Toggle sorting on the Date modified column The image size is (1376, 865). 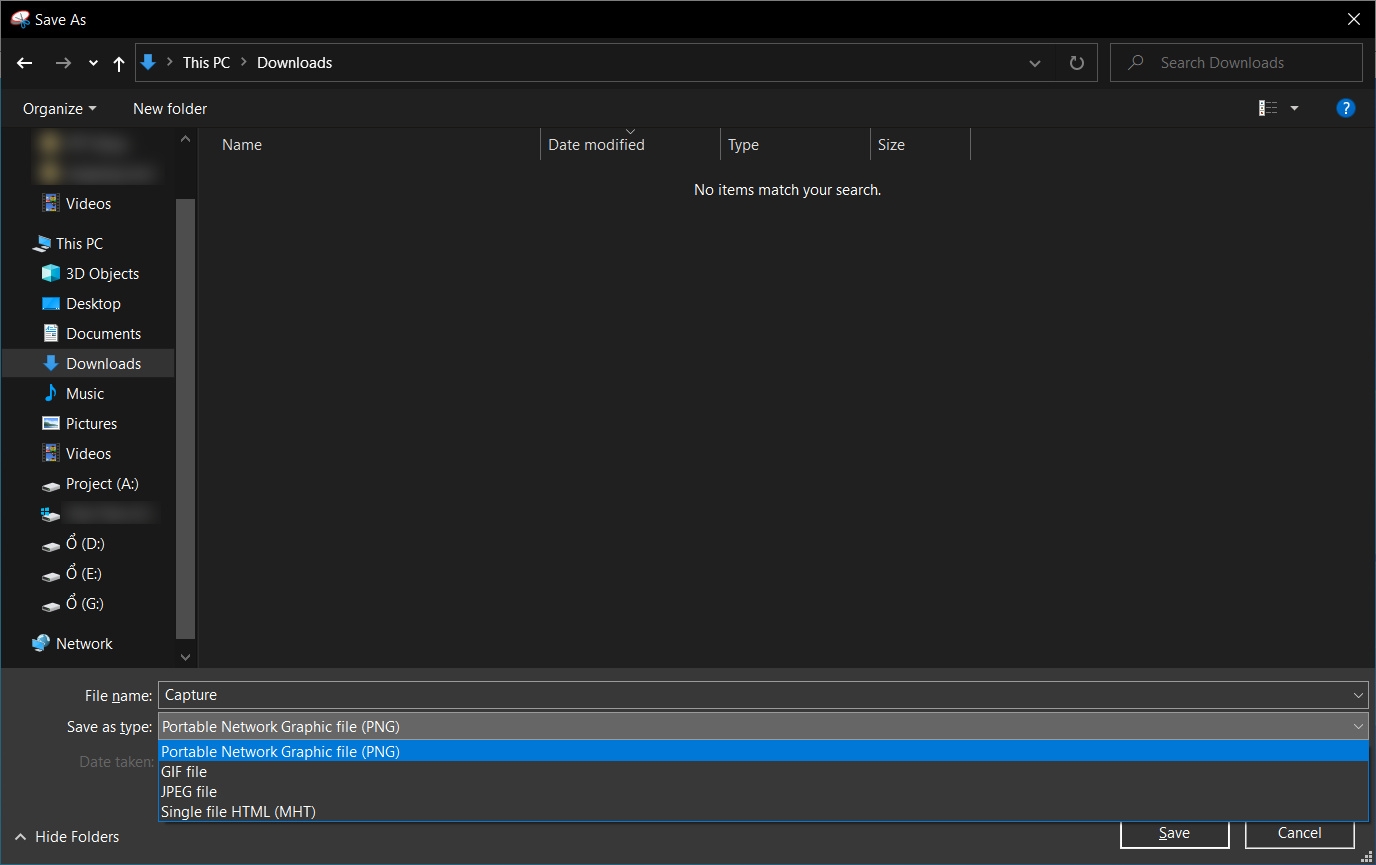tap(595, 144)
